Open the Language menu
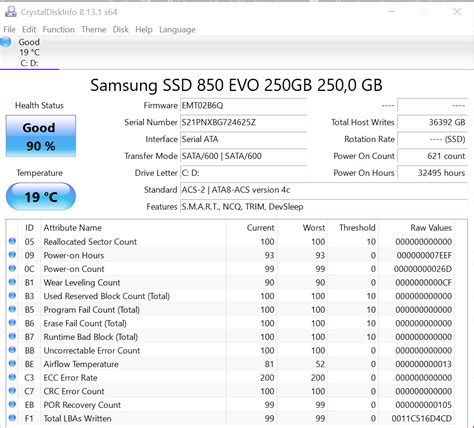 click(x=177, y=29)
